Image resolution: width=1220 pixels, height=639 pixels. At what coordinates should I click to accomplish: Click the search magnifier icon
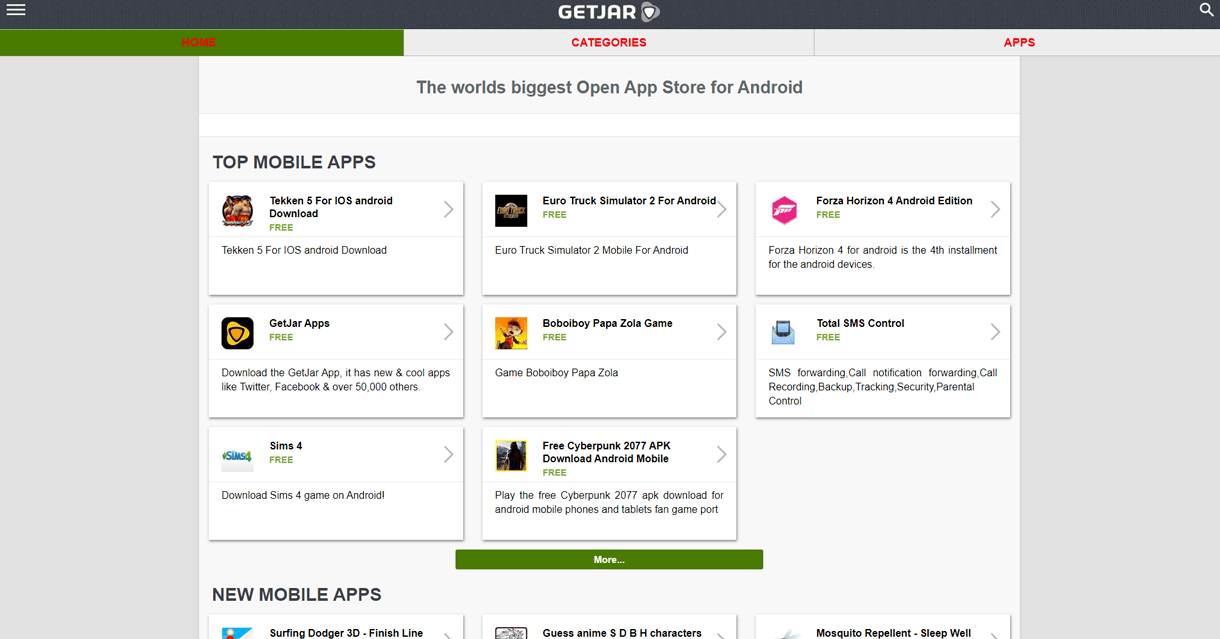(x=1206, y=10)
